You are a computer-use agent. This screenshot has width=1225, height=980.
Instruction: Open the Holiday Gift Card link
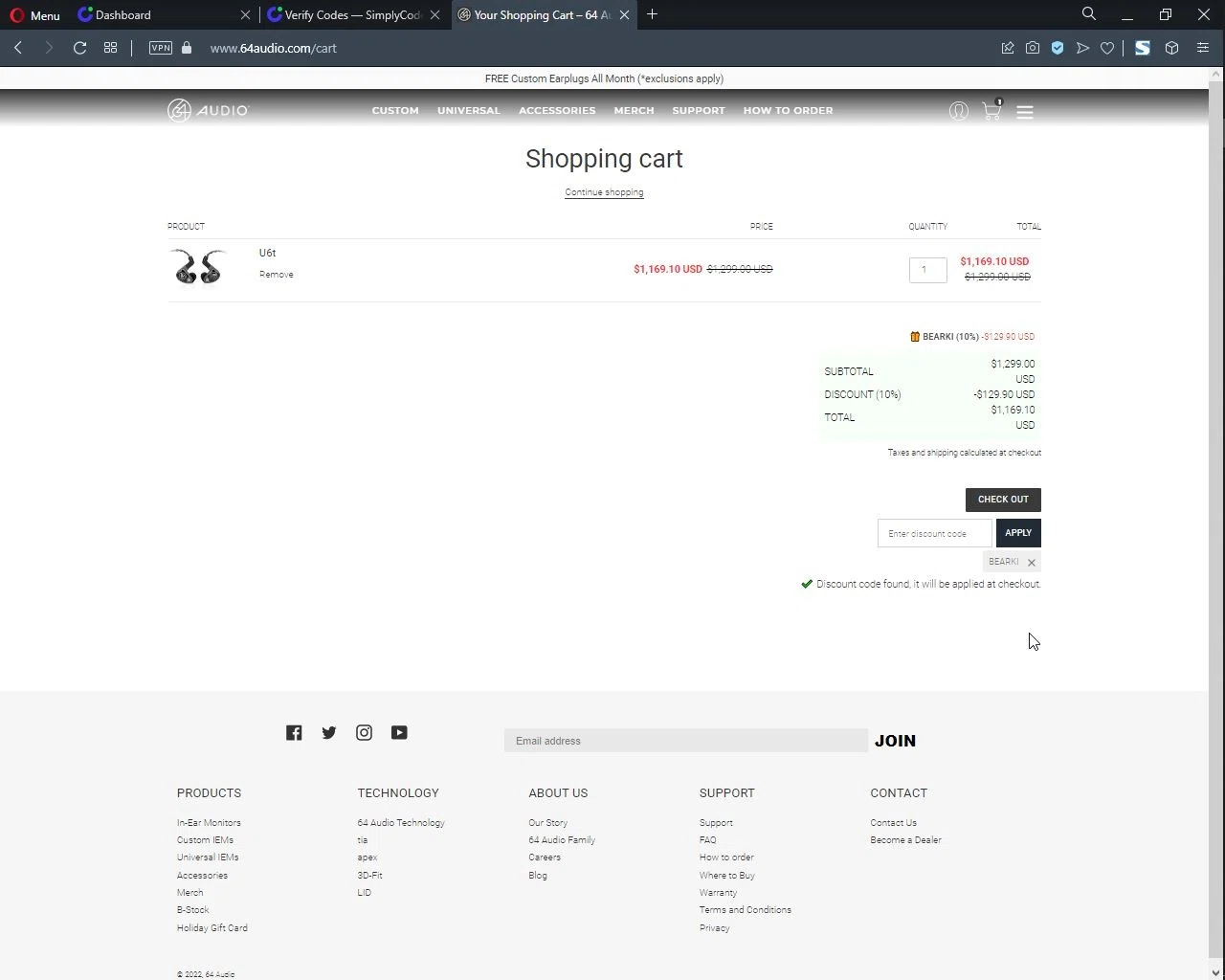(212, 928)
